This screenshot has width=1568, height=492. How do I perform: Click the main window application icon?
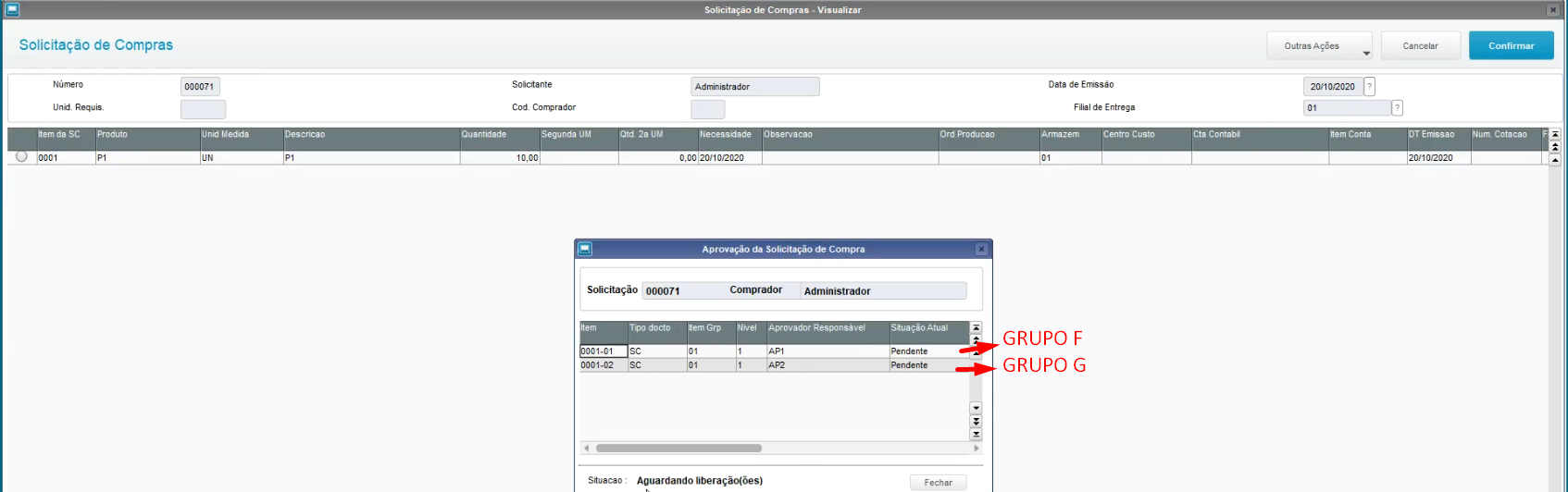tap(12, 9)
